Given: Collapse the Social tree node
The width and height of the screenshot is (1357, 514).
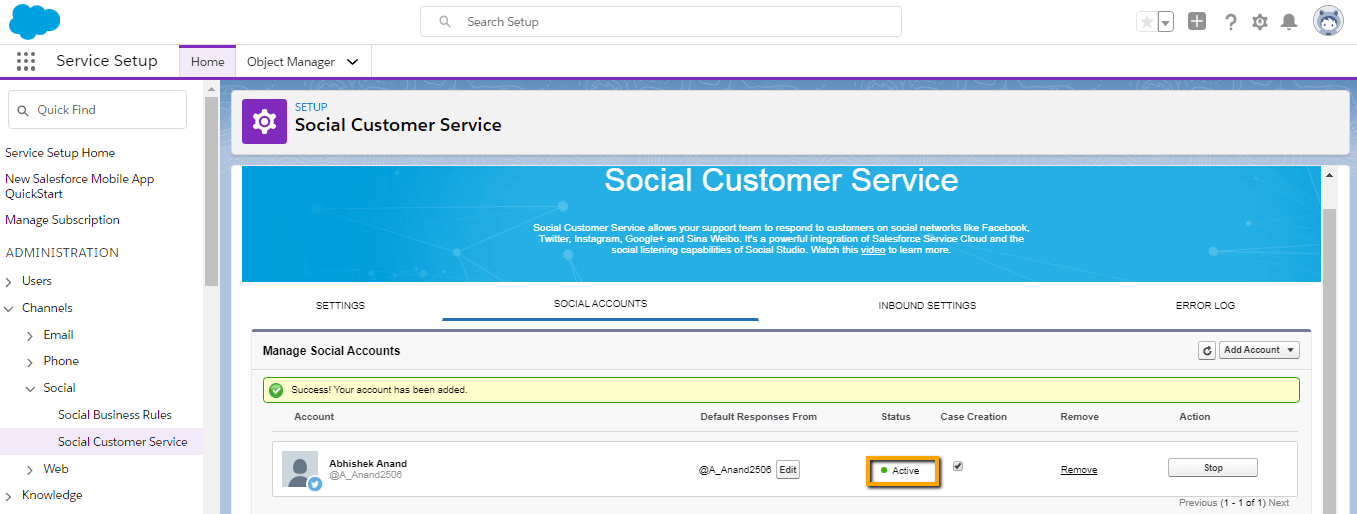Looking at the screenshot, I should coord(30,389).
